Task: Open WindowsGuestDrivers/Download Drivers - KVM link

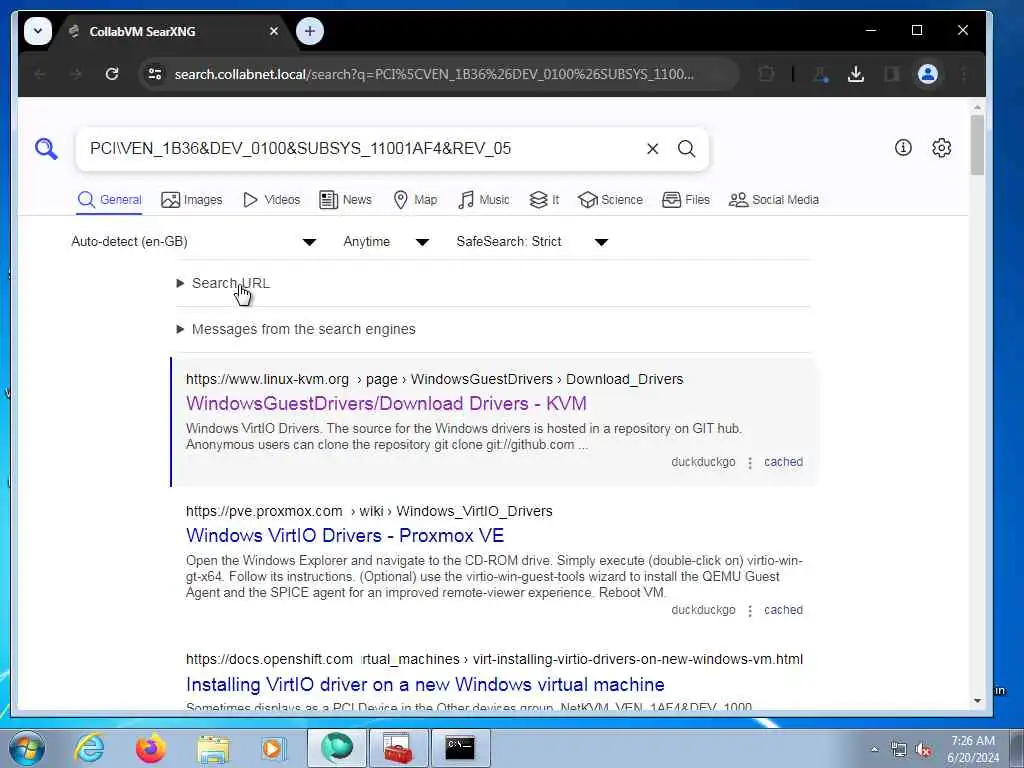Action: (386, 404)
